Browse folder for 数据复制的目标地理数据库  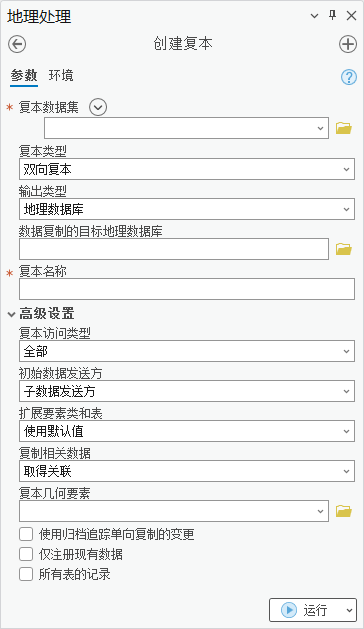tap(344, 249)
